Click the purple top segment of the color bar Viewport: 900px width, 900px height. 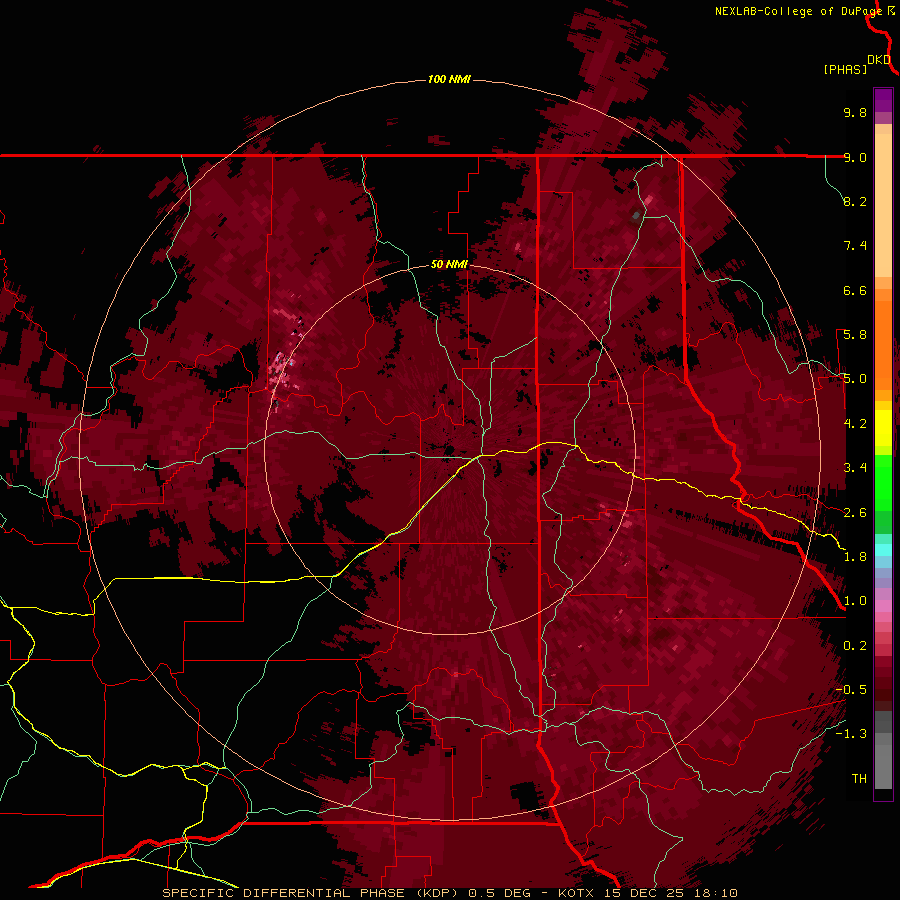(883, 100)
